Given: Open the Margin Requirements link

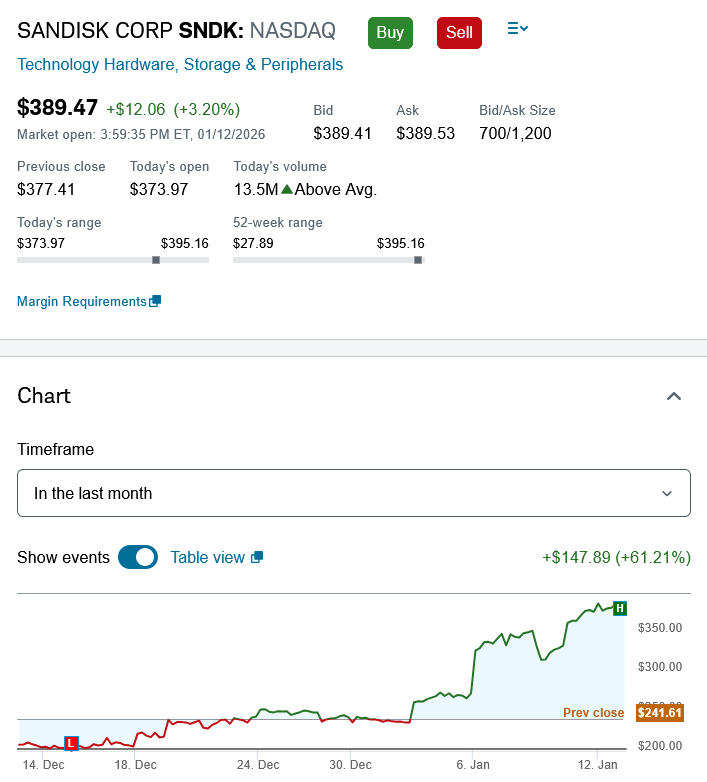Looking at the screenshot, I should point(82,302).
